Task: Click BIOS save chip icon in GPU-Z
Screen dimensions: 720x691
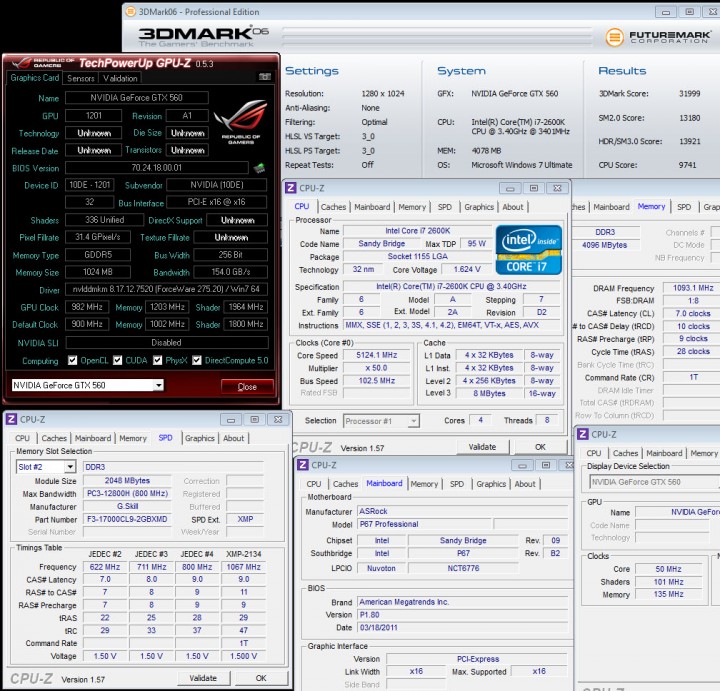Action: pos(259,168)
